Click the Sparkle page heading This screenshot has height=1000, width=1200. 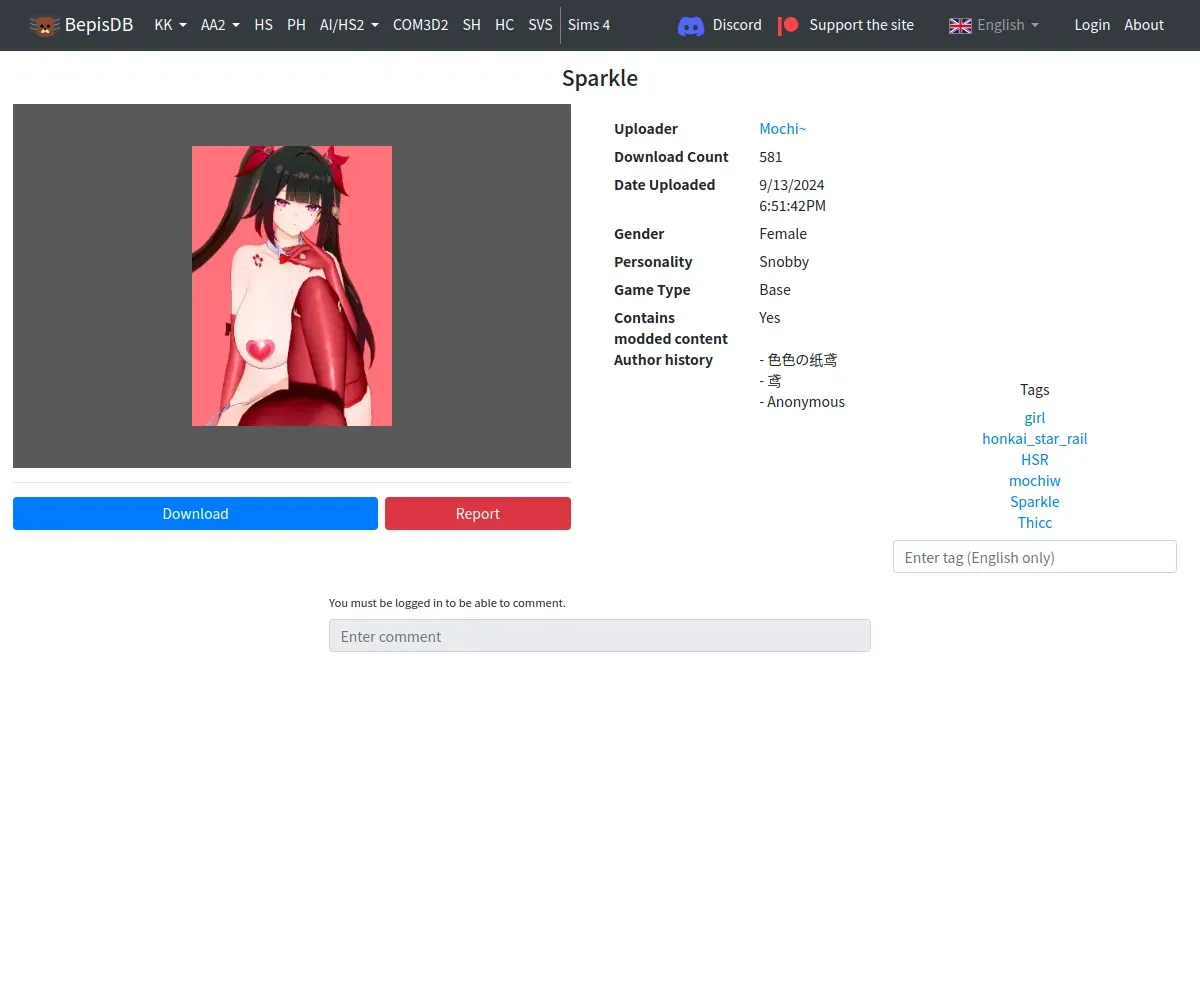pos(600,78)
